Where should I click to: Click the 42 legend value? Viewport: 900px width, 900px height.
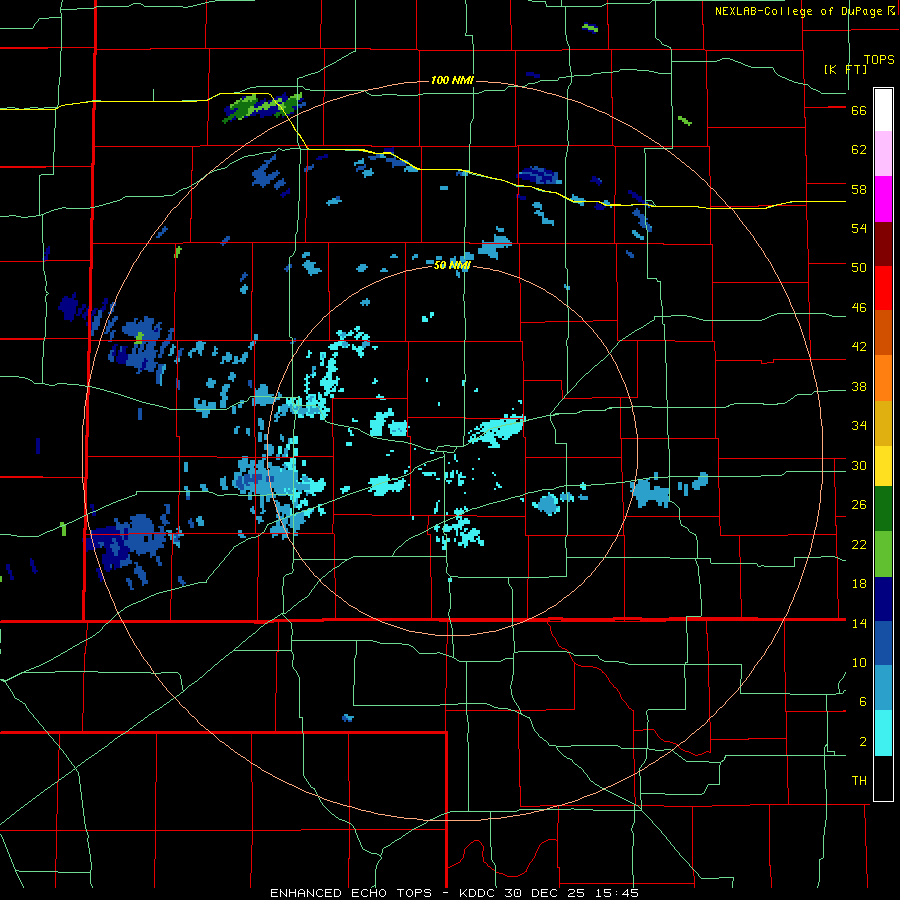click(859, 347)
